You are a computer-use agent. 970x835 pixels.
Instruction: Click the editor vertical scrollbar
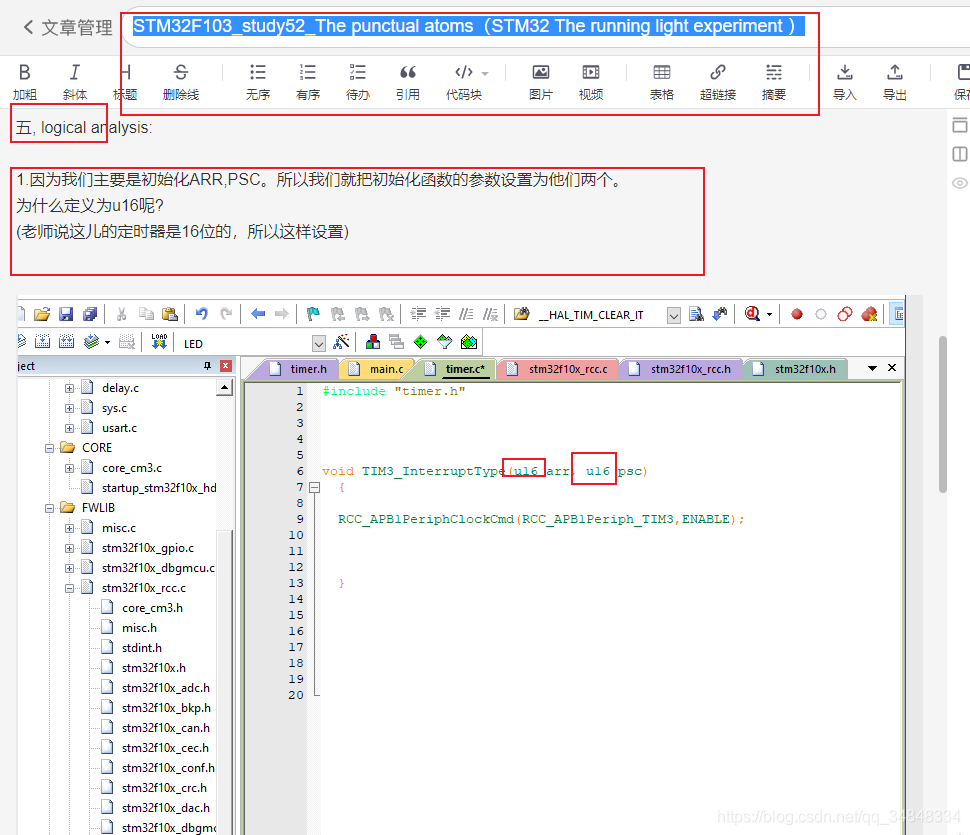click(x=943, y=414)
